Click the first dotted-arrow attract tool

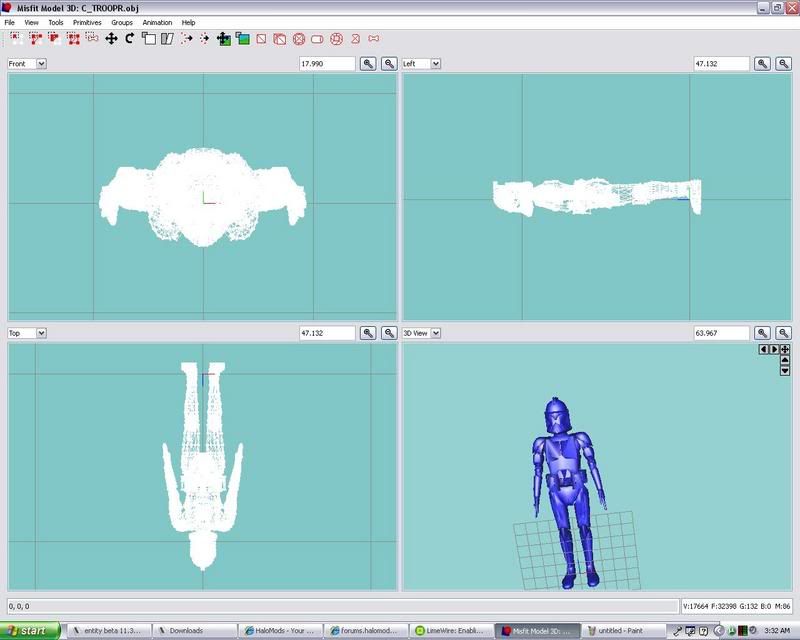pos(186,38)
